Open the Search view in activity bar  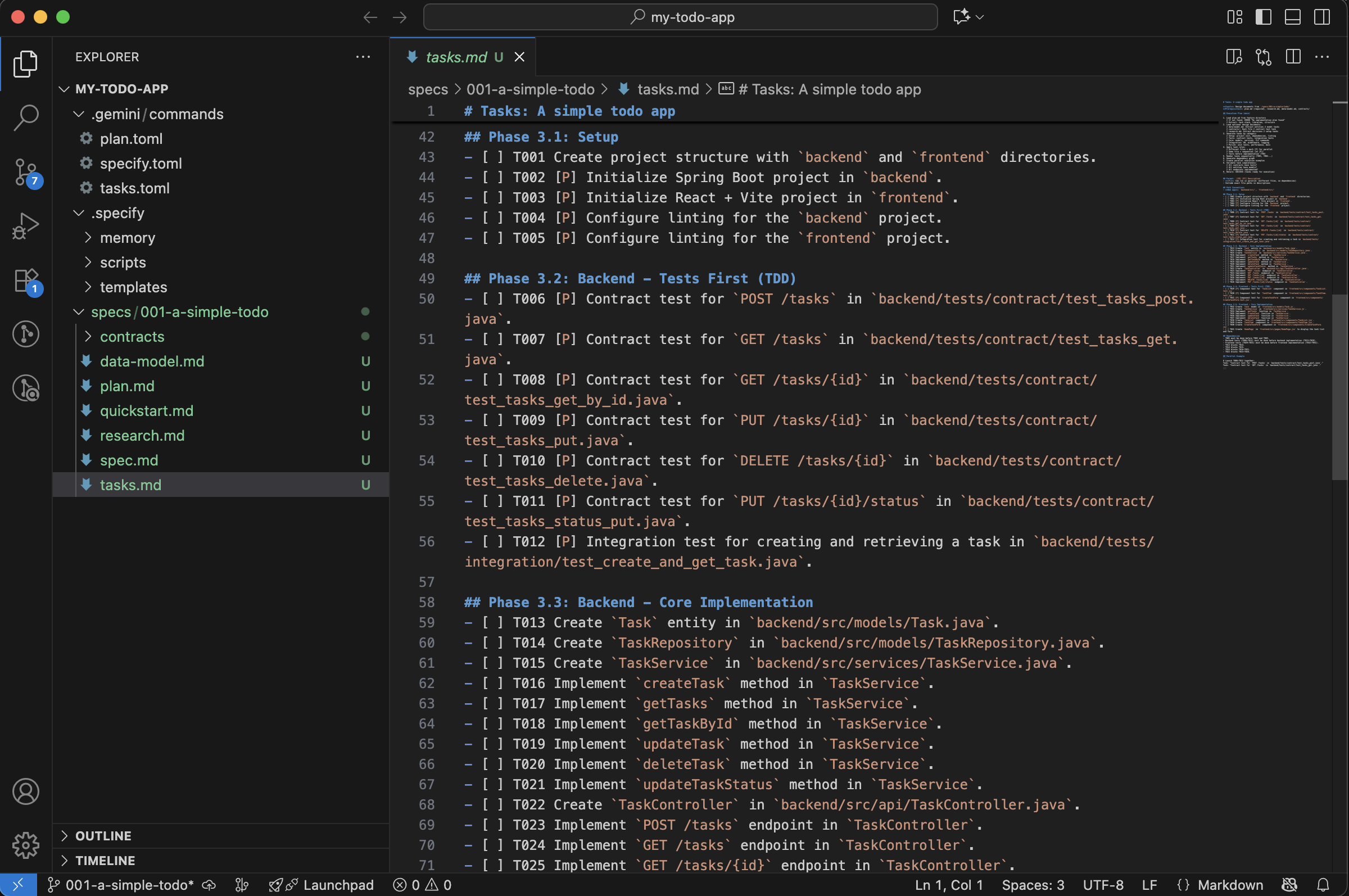click(26, 117)
